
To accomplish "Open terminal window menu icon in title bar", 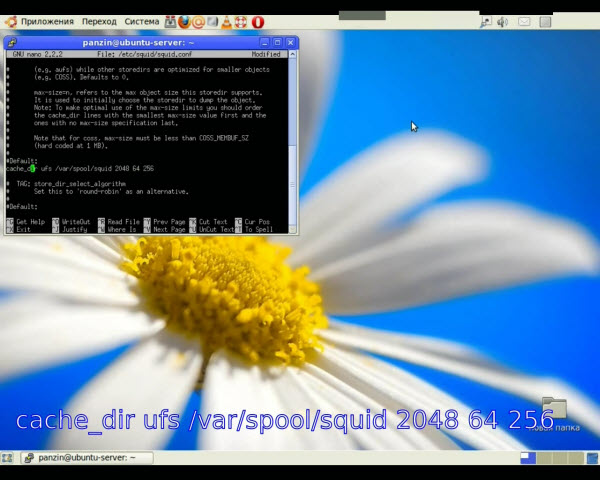I will pos(11,42).
